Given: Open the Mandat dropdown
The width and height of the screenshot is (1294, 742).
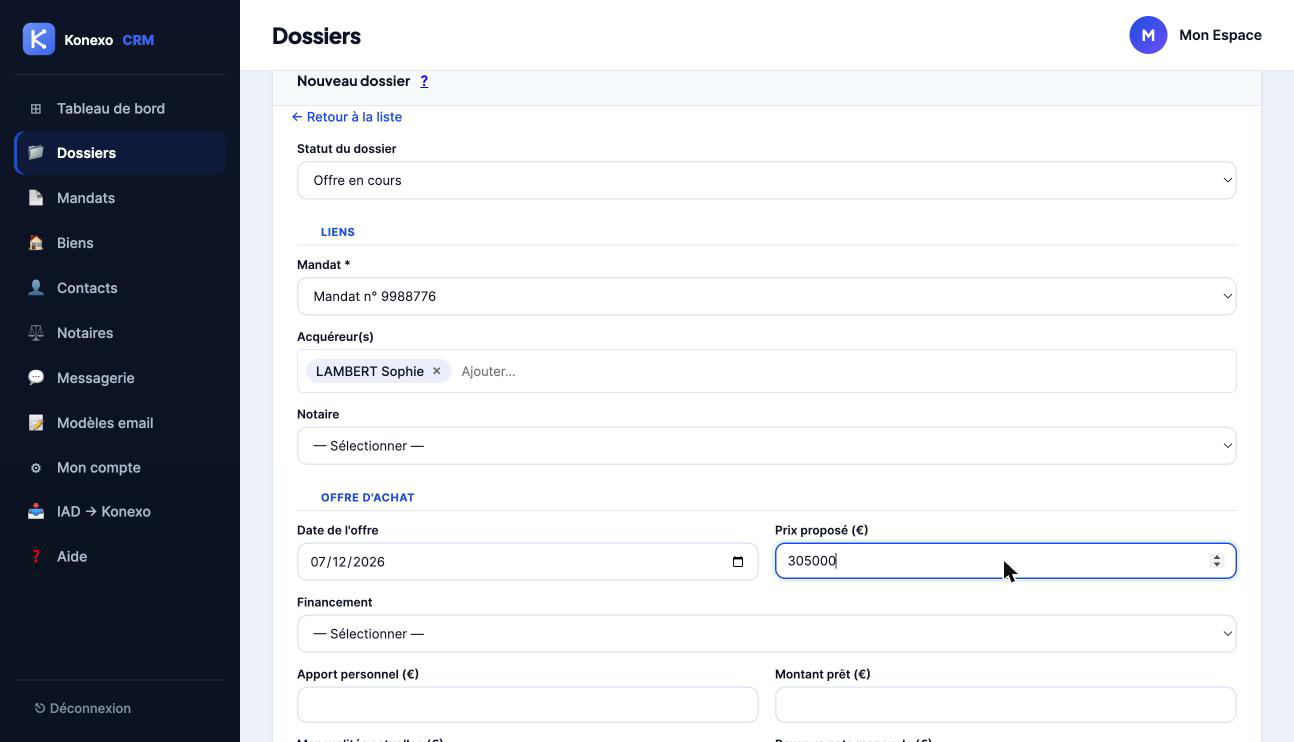Looking at the screenshot, I should pos(766,296).
